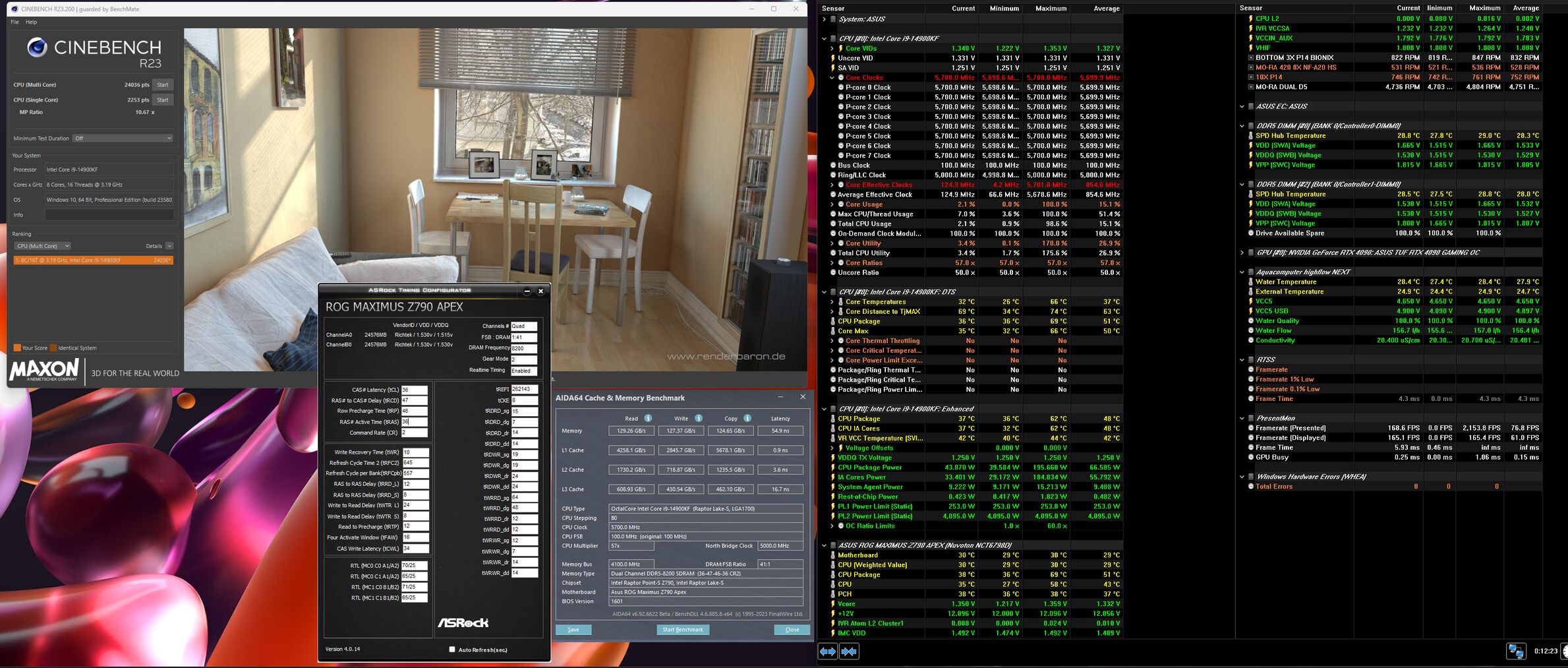The width and height of the screenshot is (1568, 668).
Task: Click the Copy info icon in AIDA64
Action: (747, 418)
